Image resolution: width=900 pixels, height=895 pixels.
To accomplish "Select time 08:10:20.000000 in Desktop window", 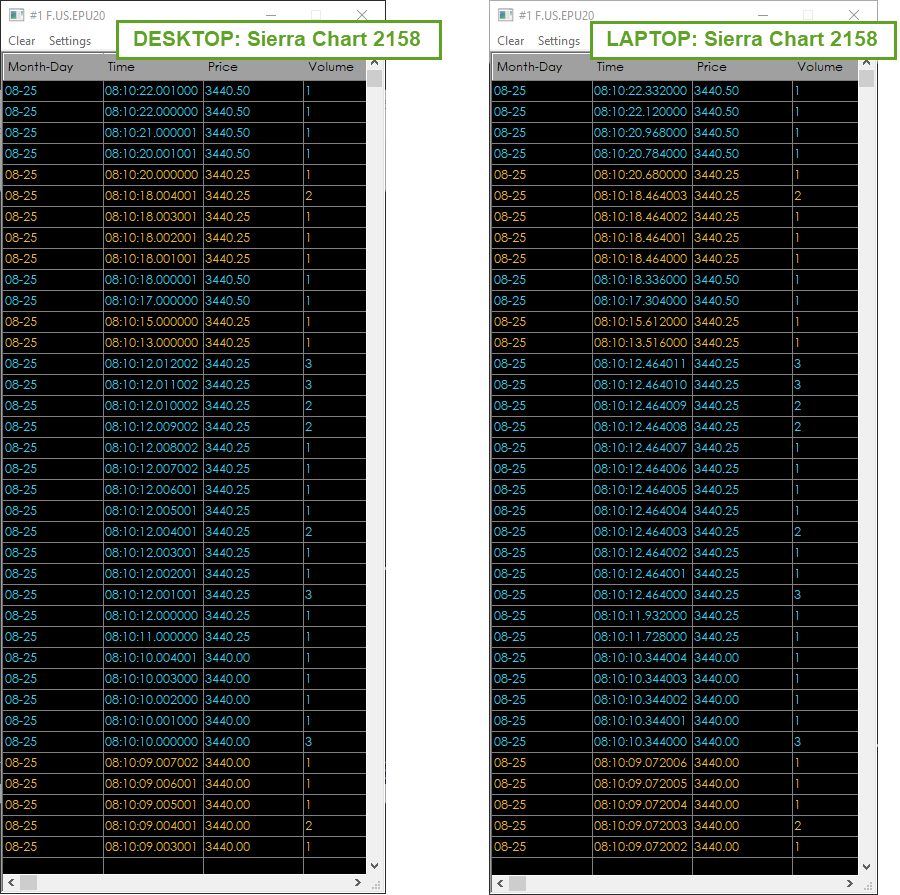I will coord(152,175).
